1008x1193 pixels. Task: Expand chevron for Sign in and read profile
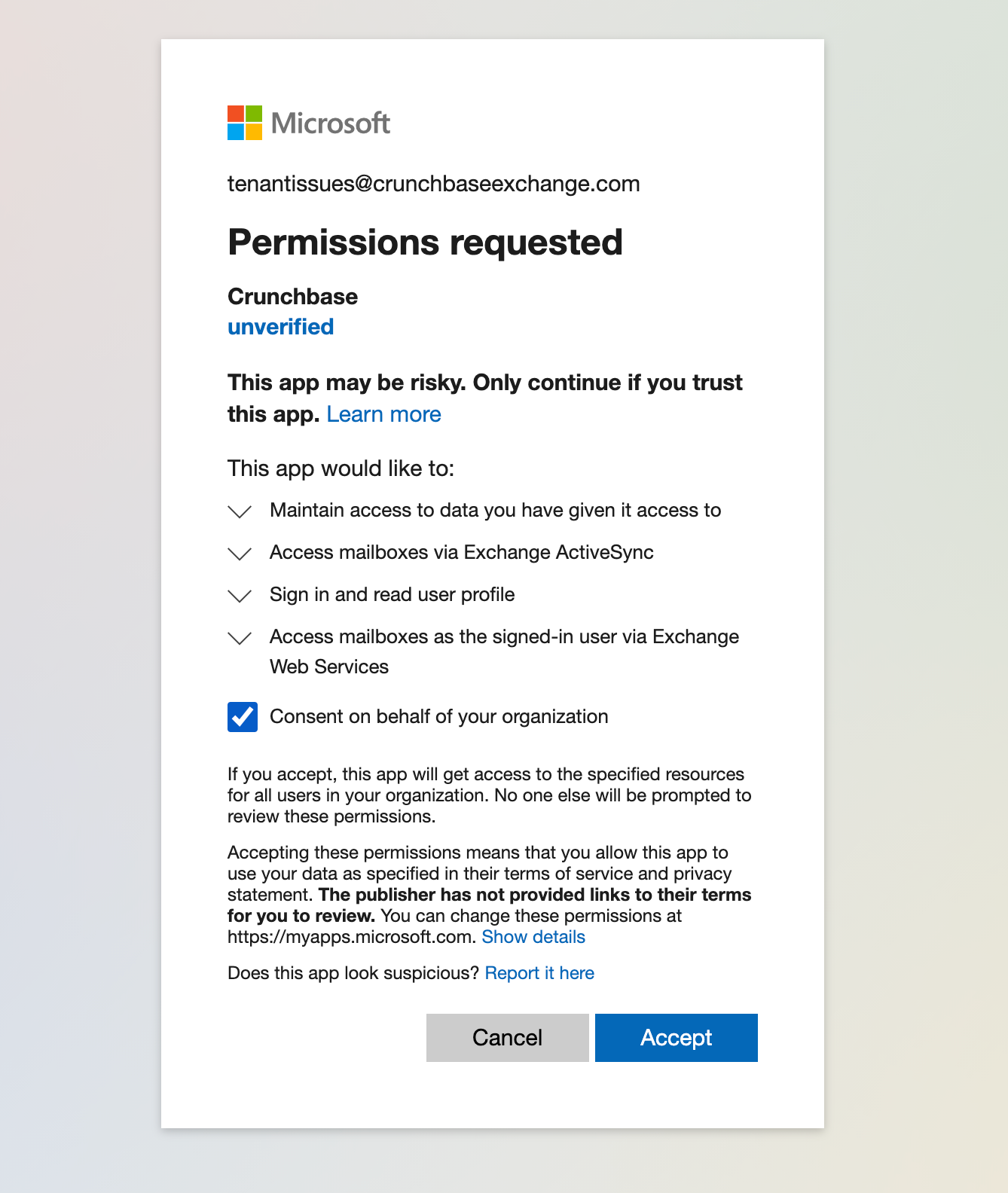(240, 596)
